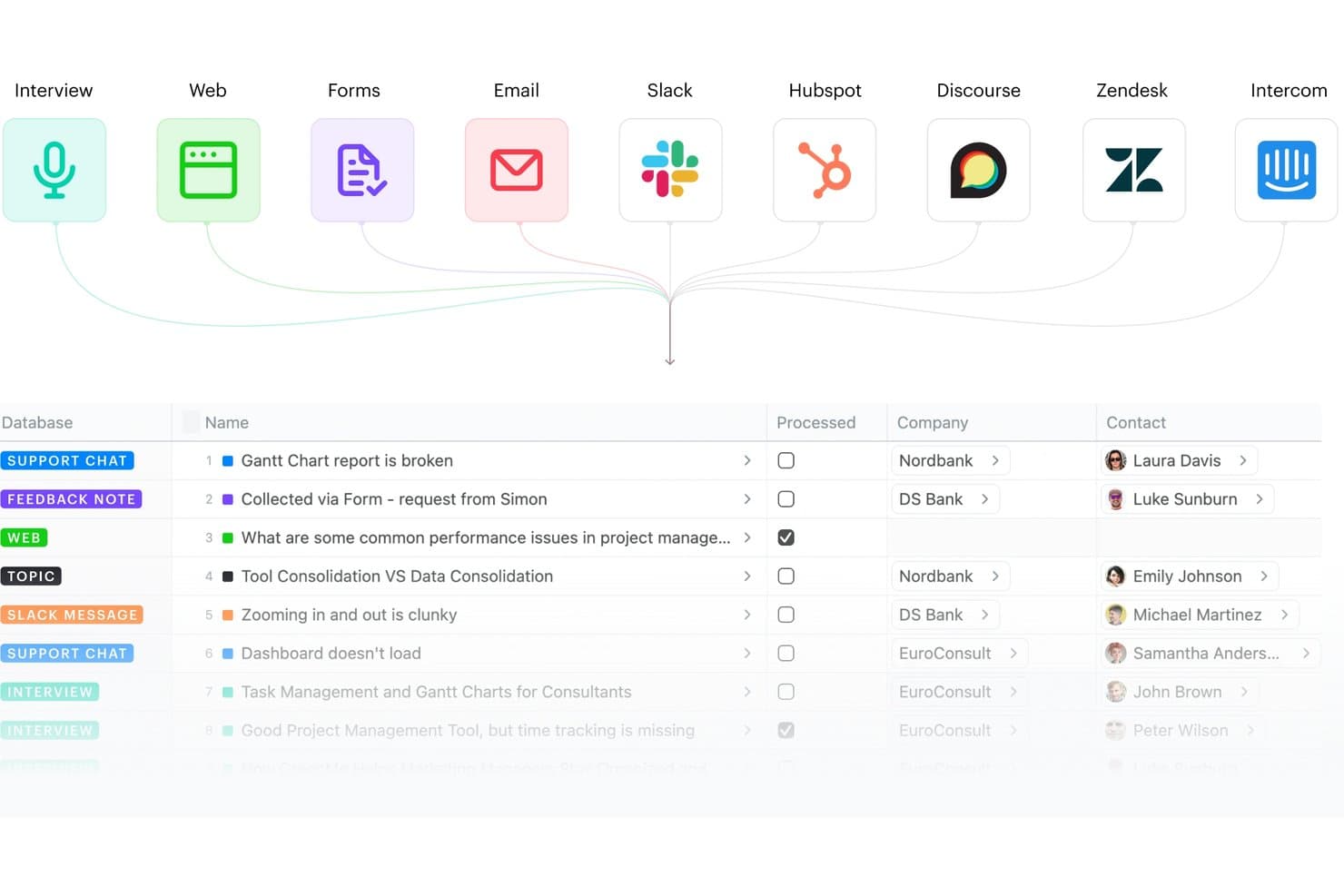Expand the Collected via Form row chevron
The height and width of the screenshot is (896, 1344).
(747, 499)
